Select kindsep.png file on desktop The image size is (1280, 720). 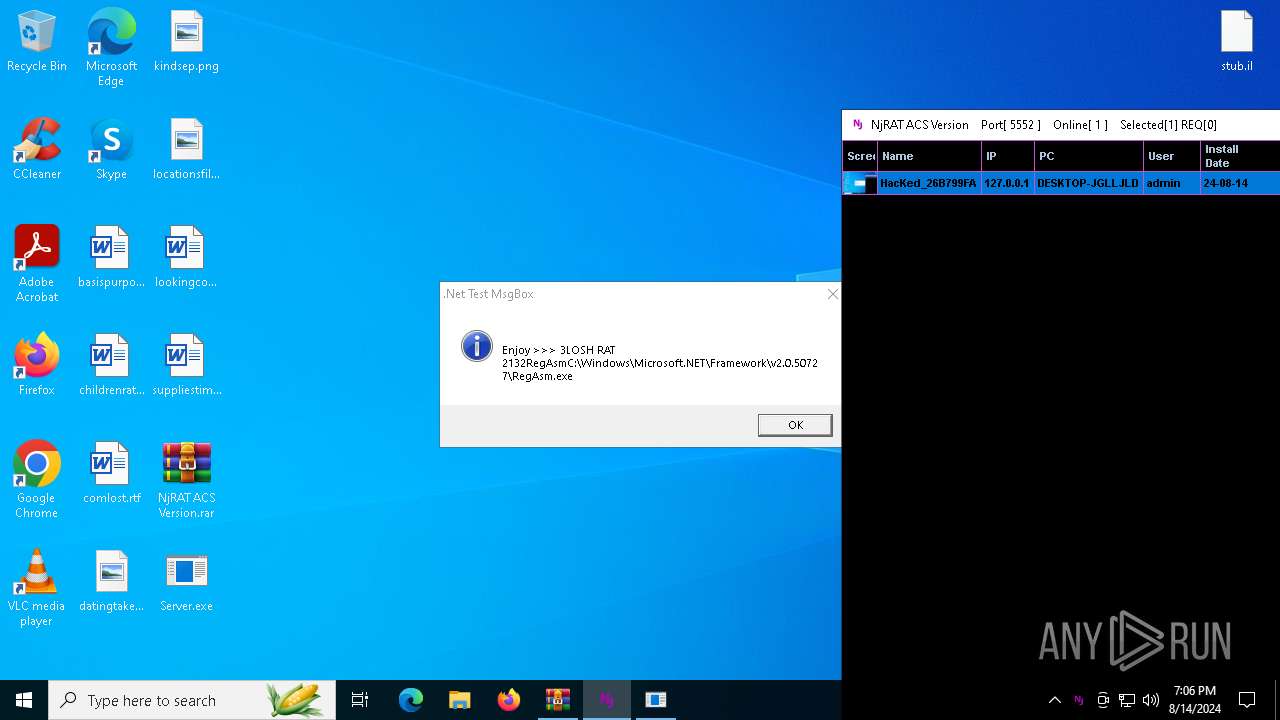[x=186, y=42]
